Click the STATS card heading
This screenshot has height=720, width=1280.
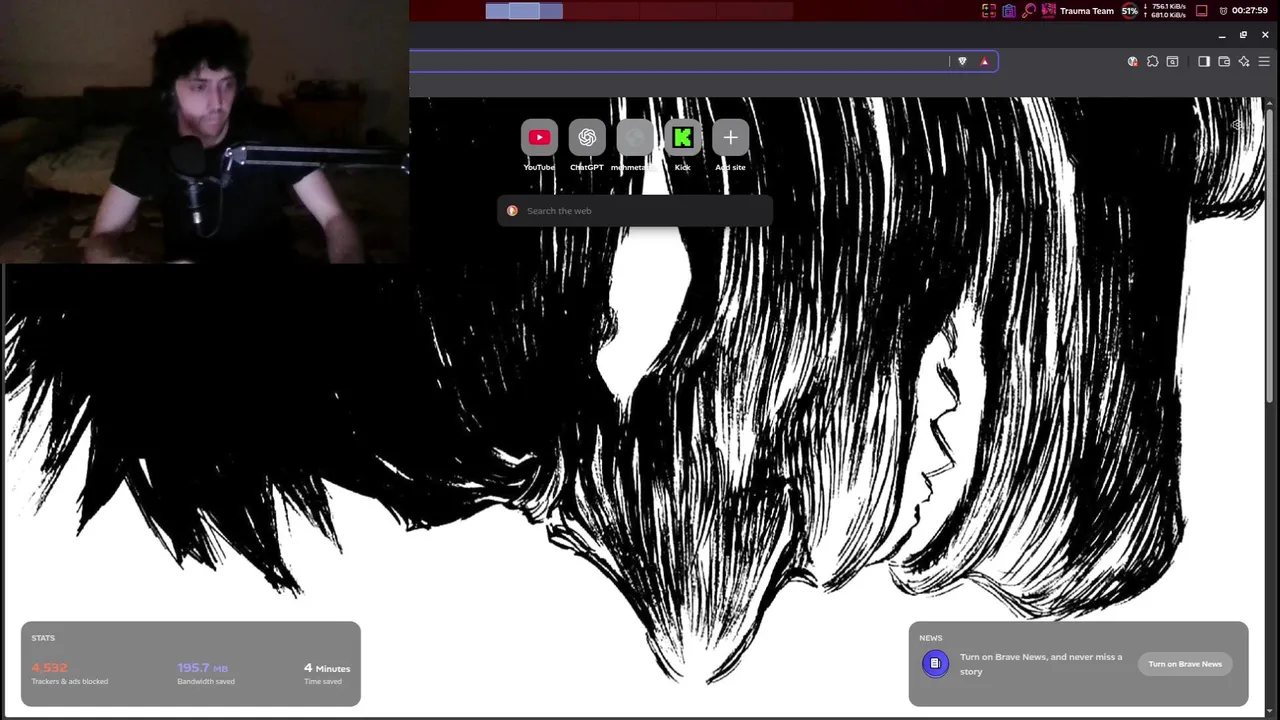[x=43, y=638]
